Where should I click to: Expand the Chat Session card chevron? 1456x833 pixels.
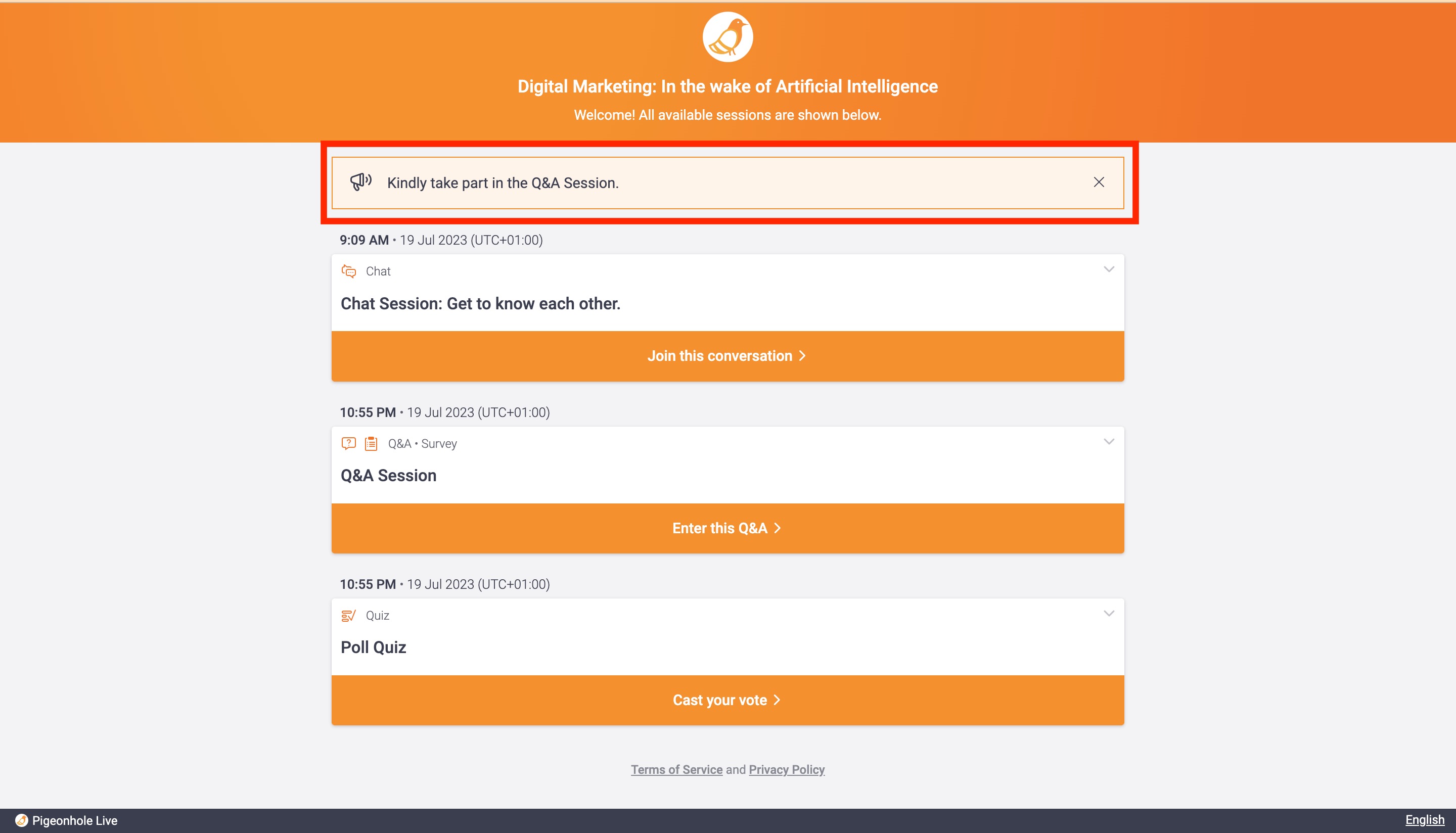point(1109,269)
